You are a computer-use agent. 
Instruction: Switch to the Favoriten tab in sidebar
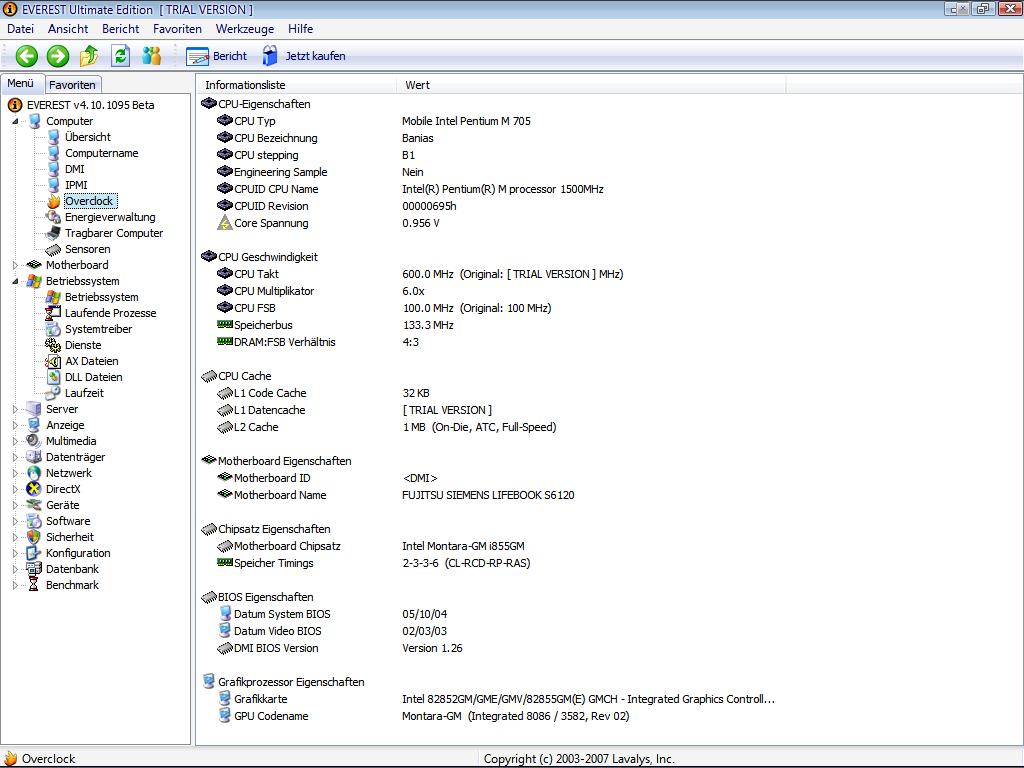[72, 85]
